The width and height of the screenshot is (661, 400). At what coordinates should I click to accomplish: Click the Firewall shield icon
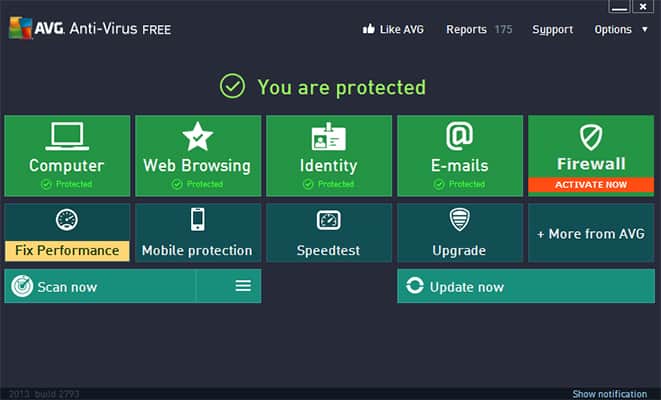591,137
